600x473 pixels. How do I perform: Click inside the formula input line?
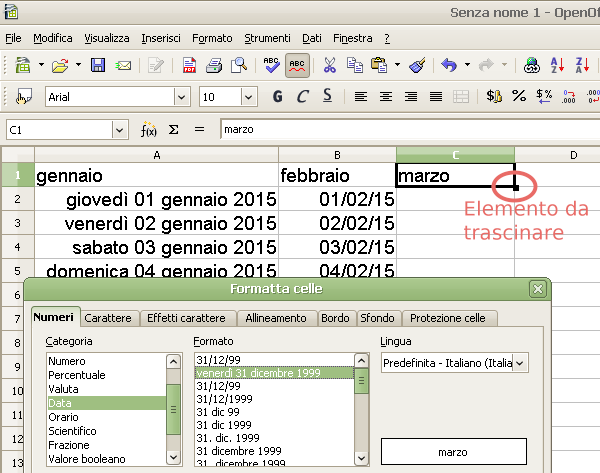[x=400, y=130]
